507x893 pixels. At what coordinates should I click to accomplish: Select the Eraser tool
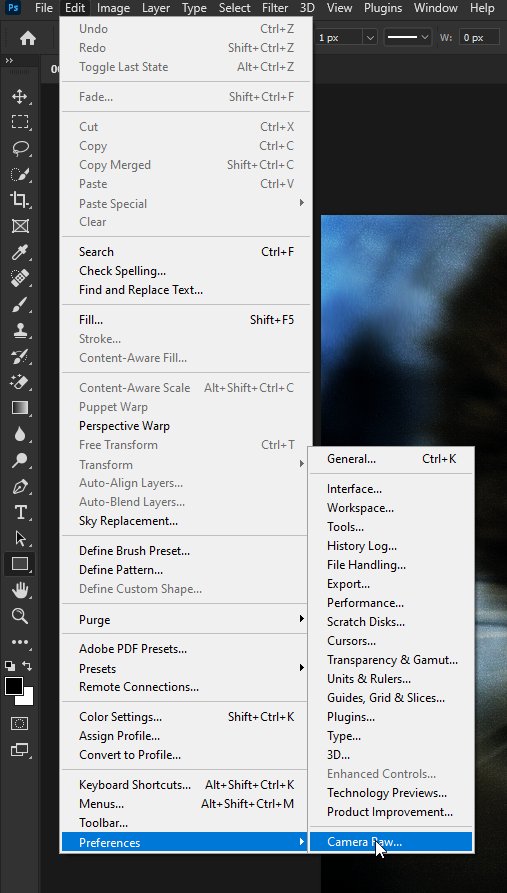pos(20,382)
